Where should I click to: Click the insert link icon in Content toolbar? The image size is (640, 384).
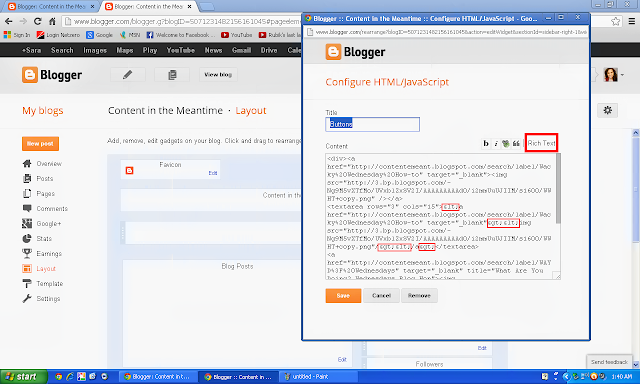(506, 144)
